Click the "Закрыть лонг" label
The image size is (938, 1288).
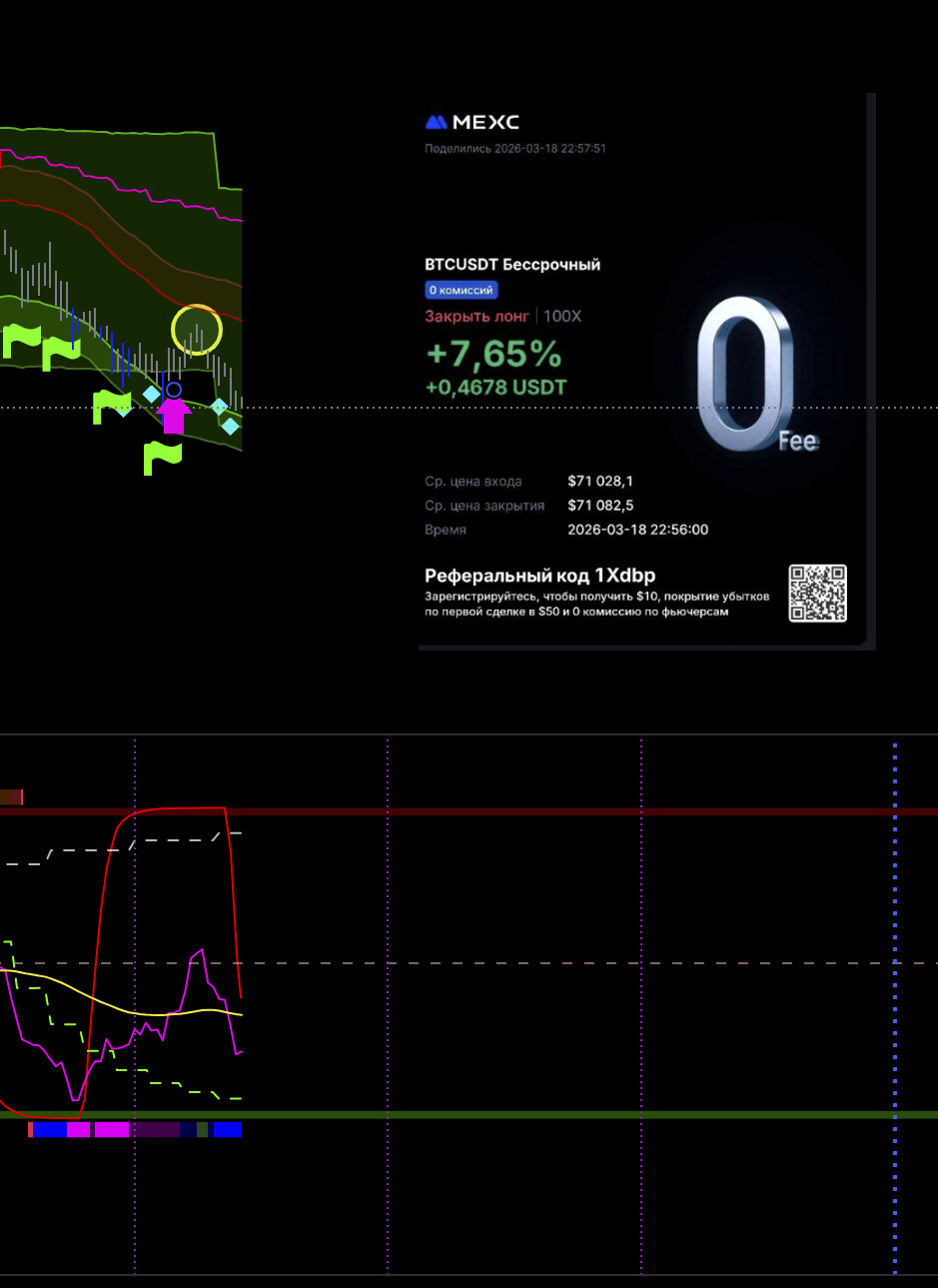[x=476, y=316]
